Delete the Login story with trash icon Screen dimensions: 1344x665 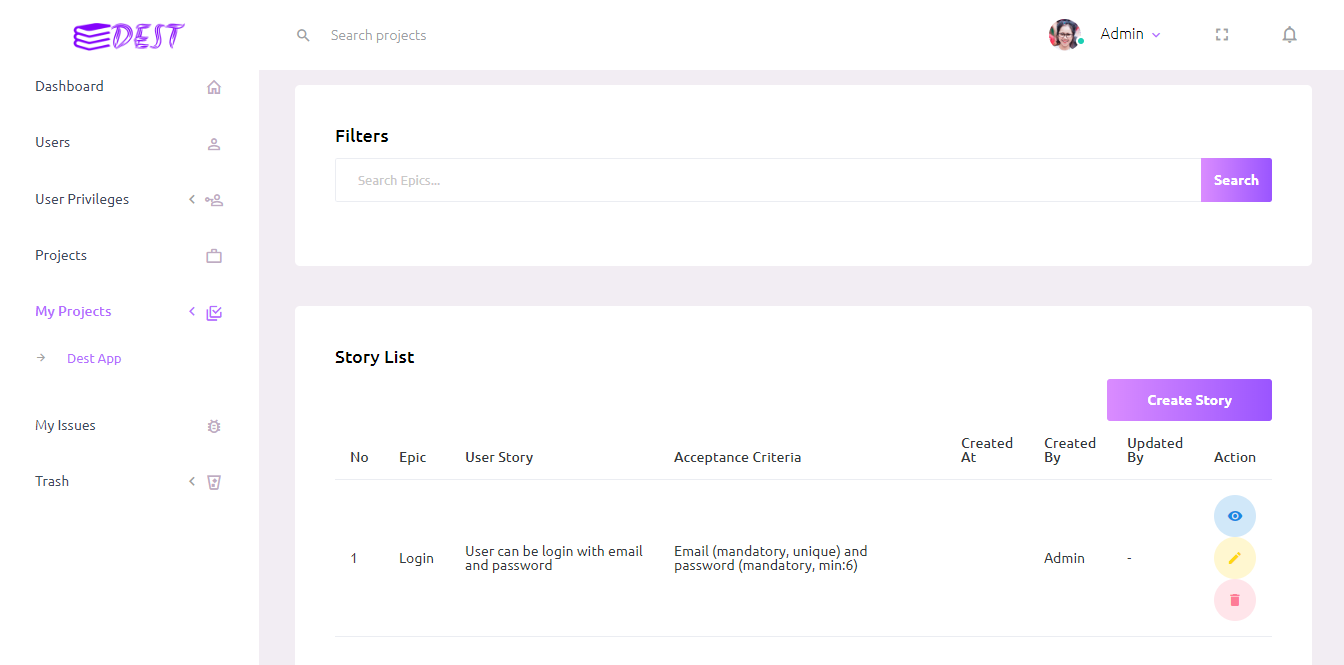point(1235,600)
